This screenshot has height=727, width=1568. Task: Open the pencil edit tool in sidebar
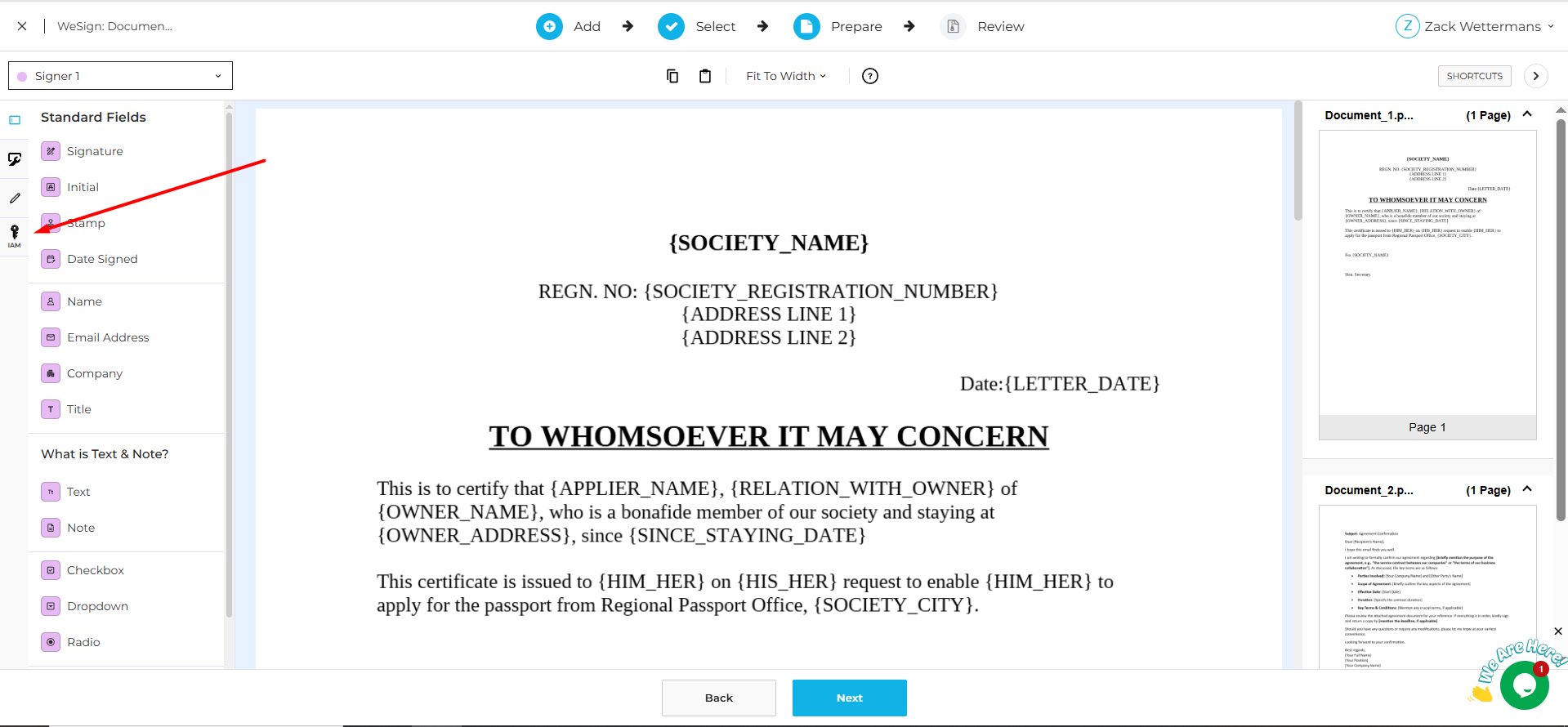tap(15, 198)
